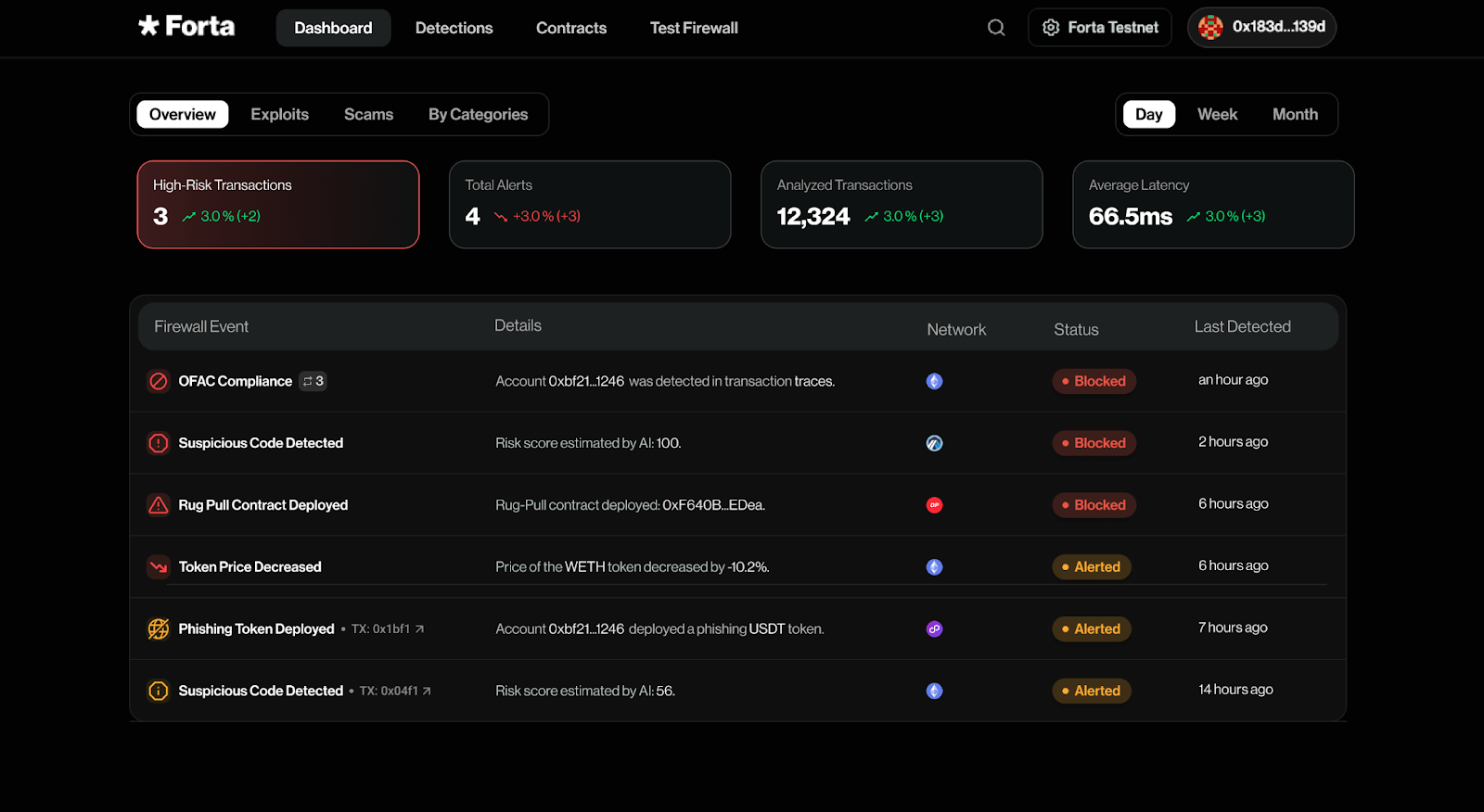Click the Alerted badge for Phishing Token Deployed
Screen dimensions: 1484x812
click(x=1091, y=628)
